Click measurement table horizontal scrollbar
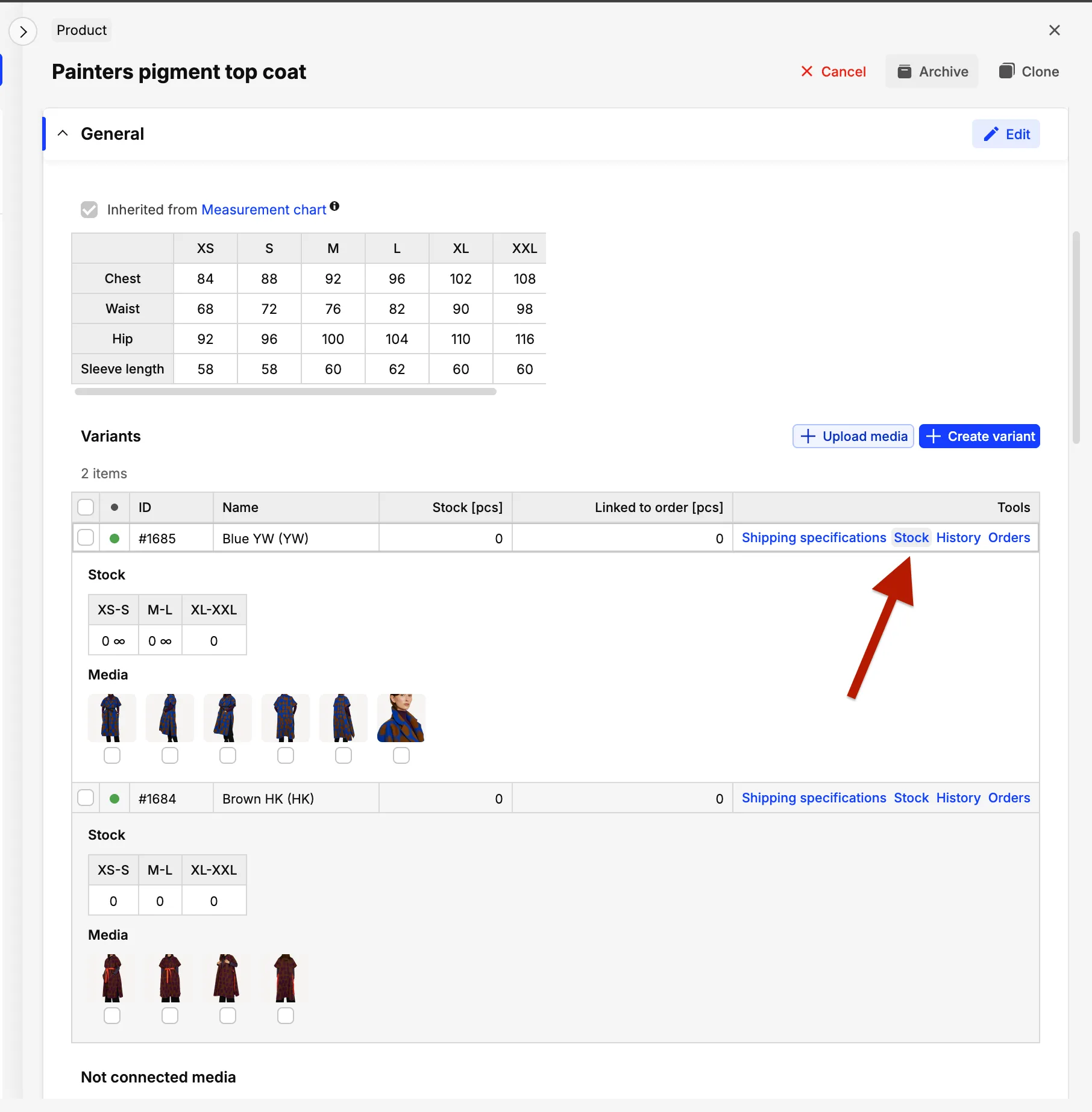Image resolution: width=1092 pixels, height=1112 pixels. click(285, 392)
